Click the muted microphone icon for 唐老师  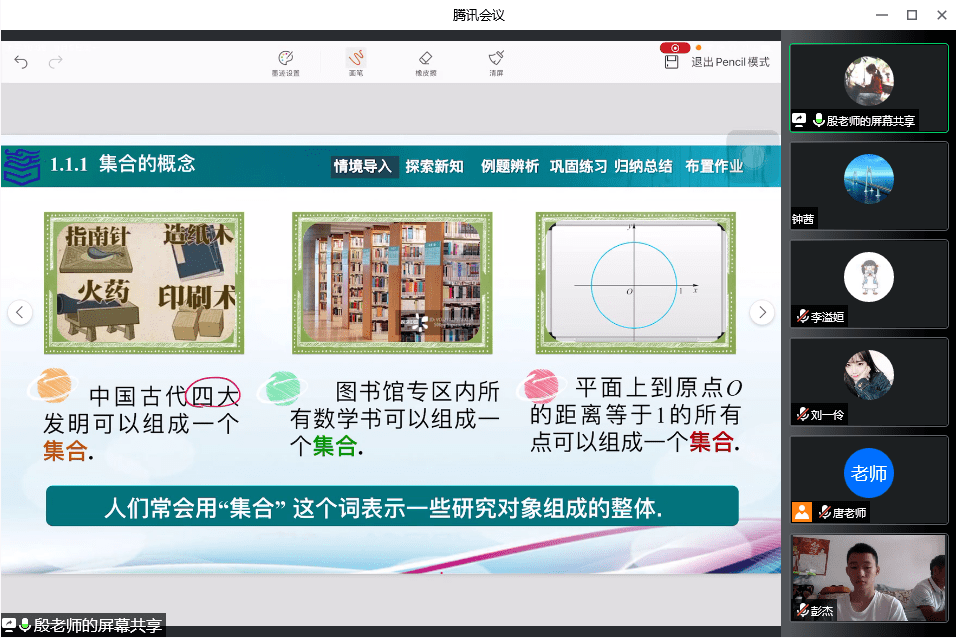pos(824,512)
